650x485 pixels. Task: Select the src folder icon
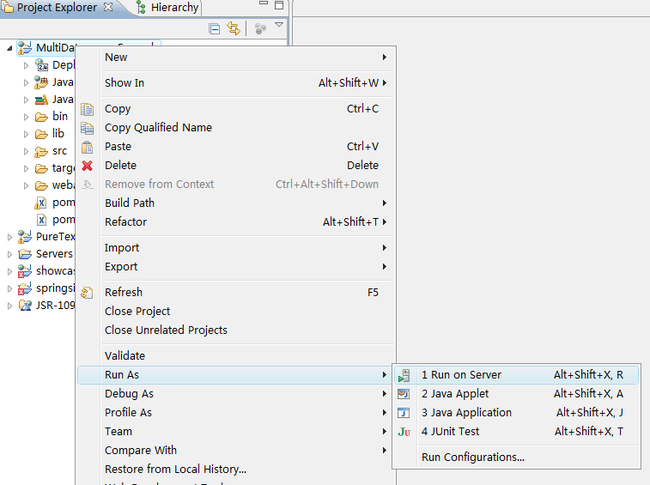[x=41, y=152]
